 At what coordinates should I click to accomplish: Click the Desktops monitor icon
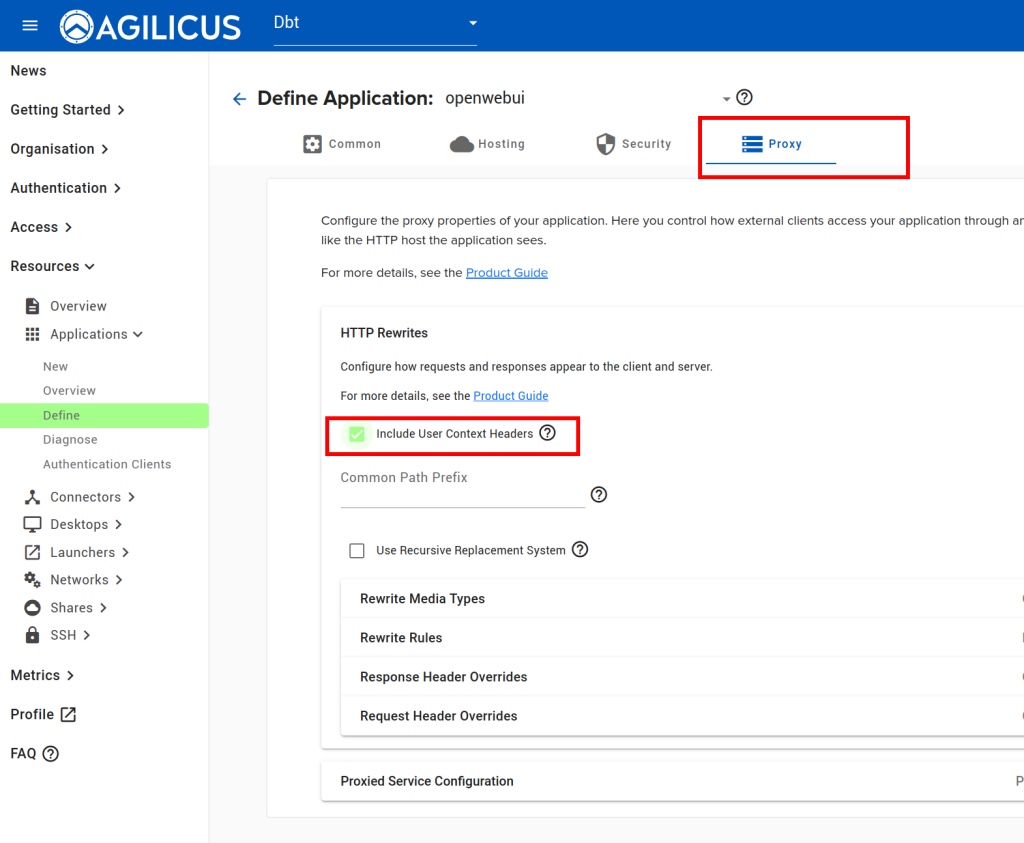tap(32, 524)
